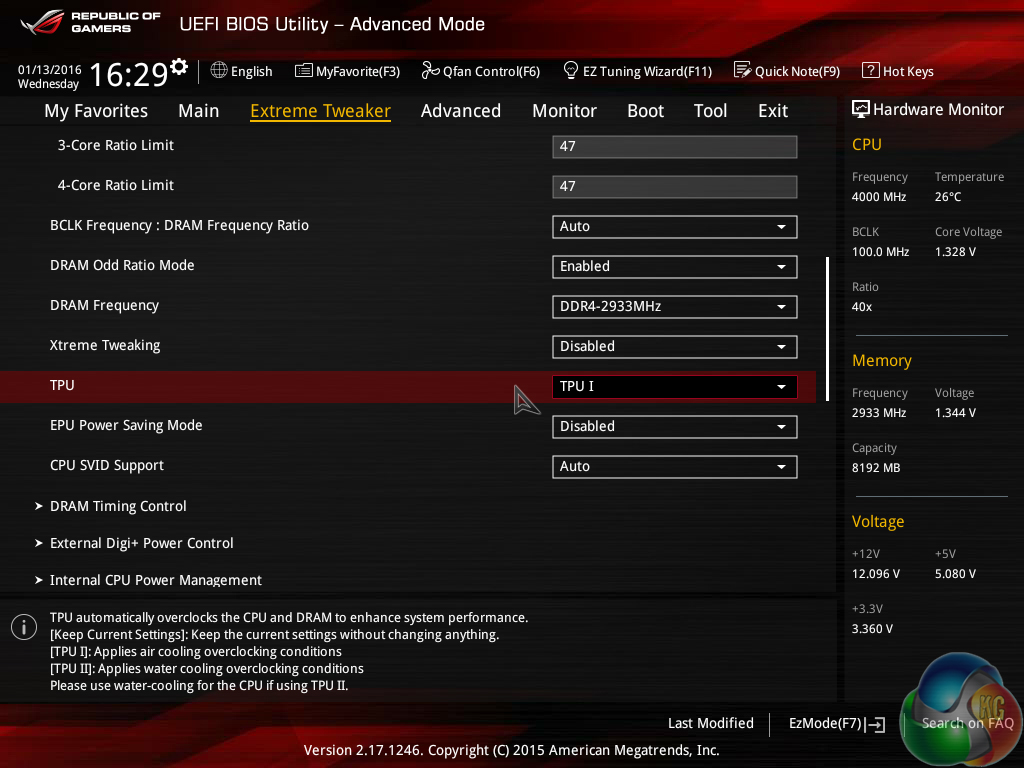Screen dimensions: 1024x768
Task: Go to the Advanced tab
Action: pyautogui.click(x=460, y=111)
